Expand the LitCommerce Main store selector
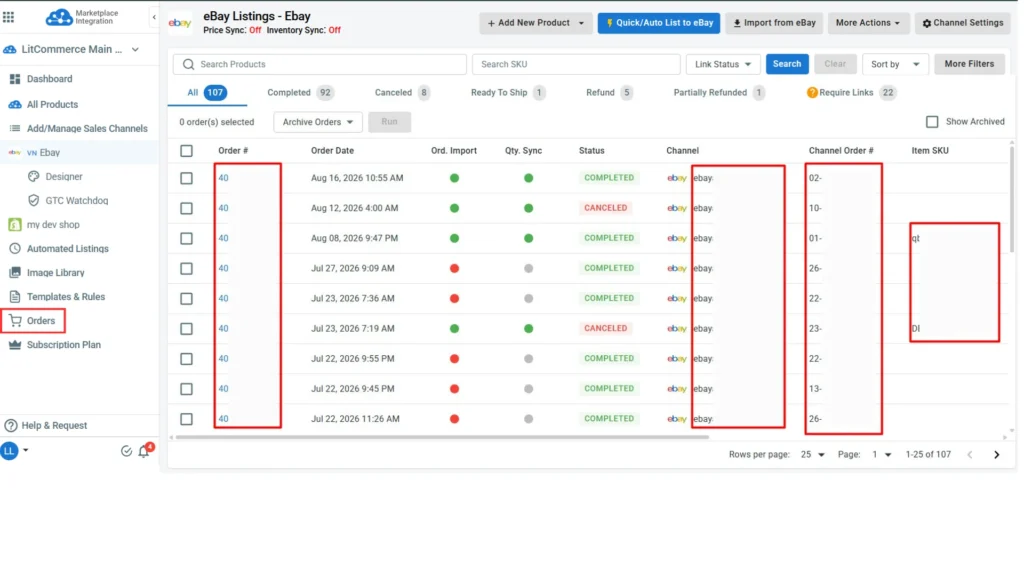1024x576 pixels. [135, 50]
